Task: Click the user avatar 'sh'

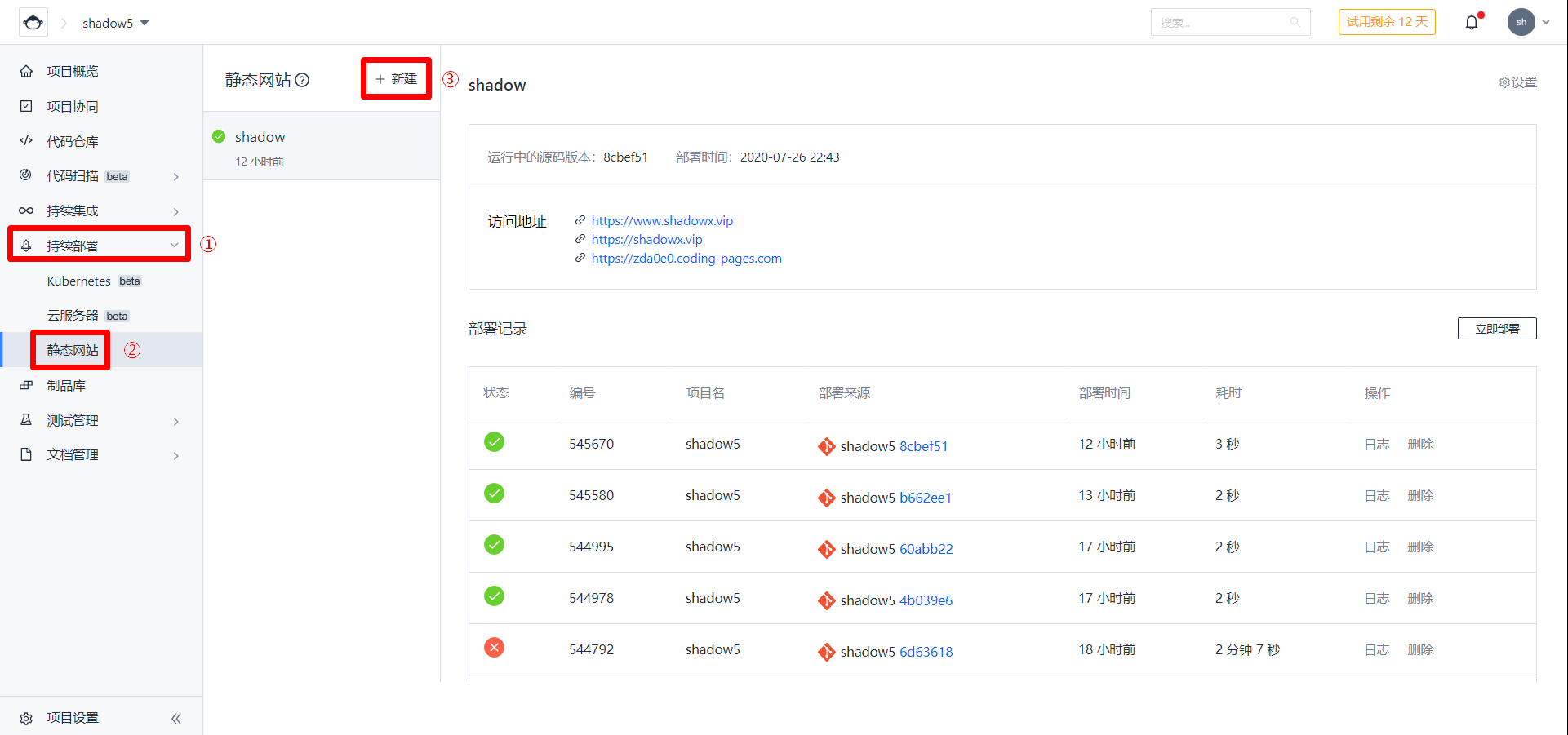Action: tap(1521, 22)
